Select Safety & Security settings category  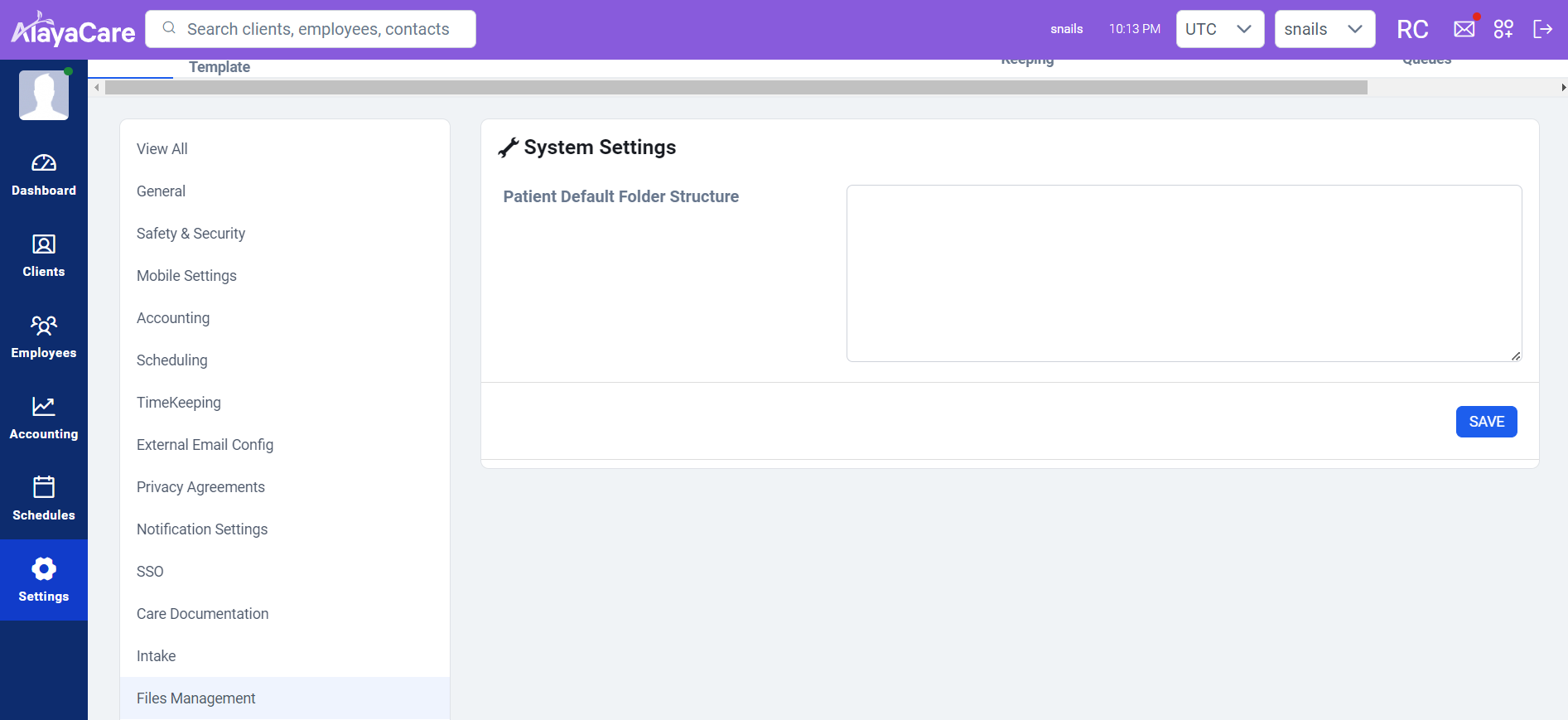click(191, 234)
